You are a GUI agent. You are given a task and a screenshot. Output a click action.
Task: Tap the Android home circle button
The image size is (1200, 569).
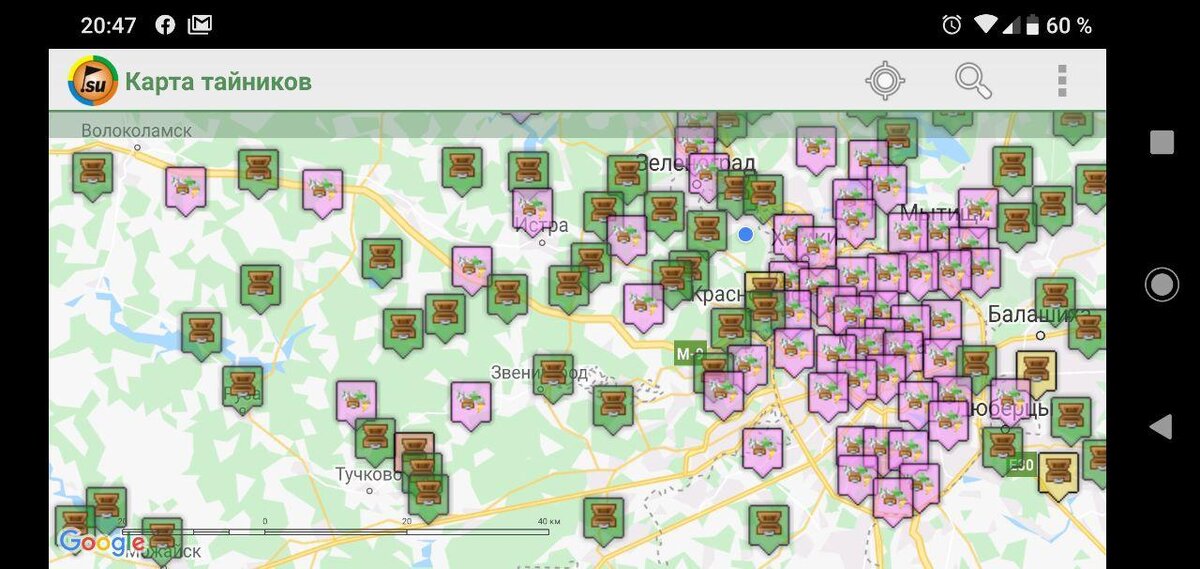point(1162,284)
